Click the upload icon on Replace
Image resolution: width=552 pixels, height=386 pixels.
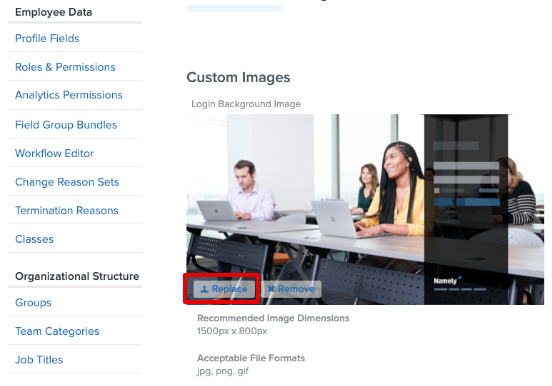[204, 289]
